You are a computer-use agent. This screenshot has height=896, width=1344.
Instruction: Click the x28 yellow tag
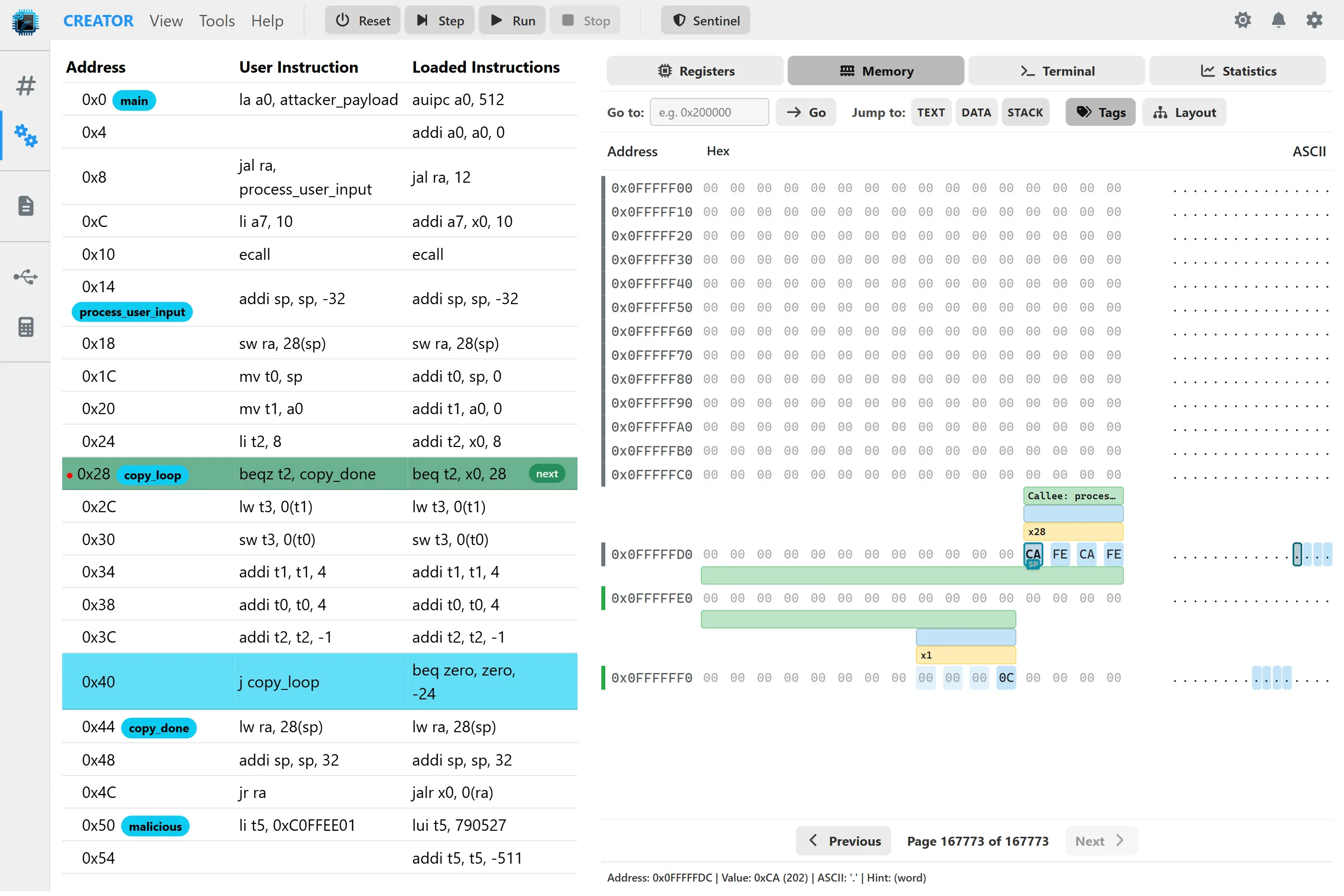coord(1073,532)
